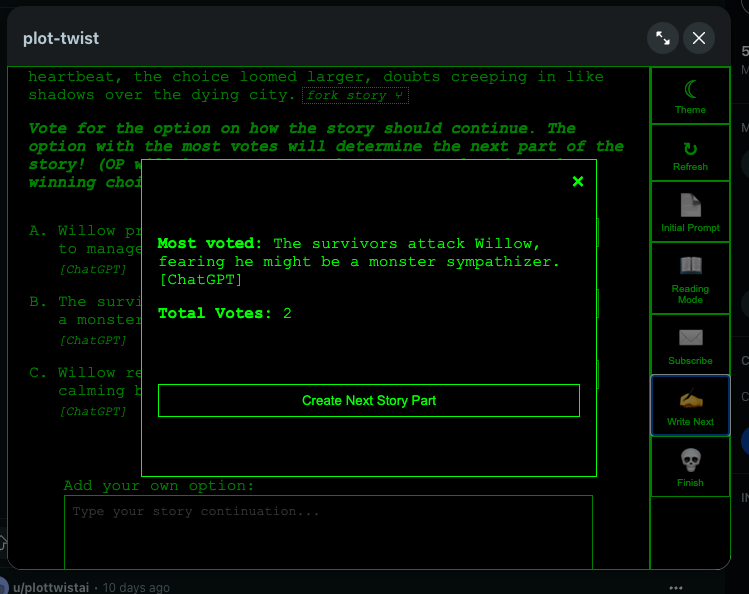The height and width of the screenshot is (594, 749).
Task: Open the u/plottwistai profile link
Action: click(x=51, y=587)
